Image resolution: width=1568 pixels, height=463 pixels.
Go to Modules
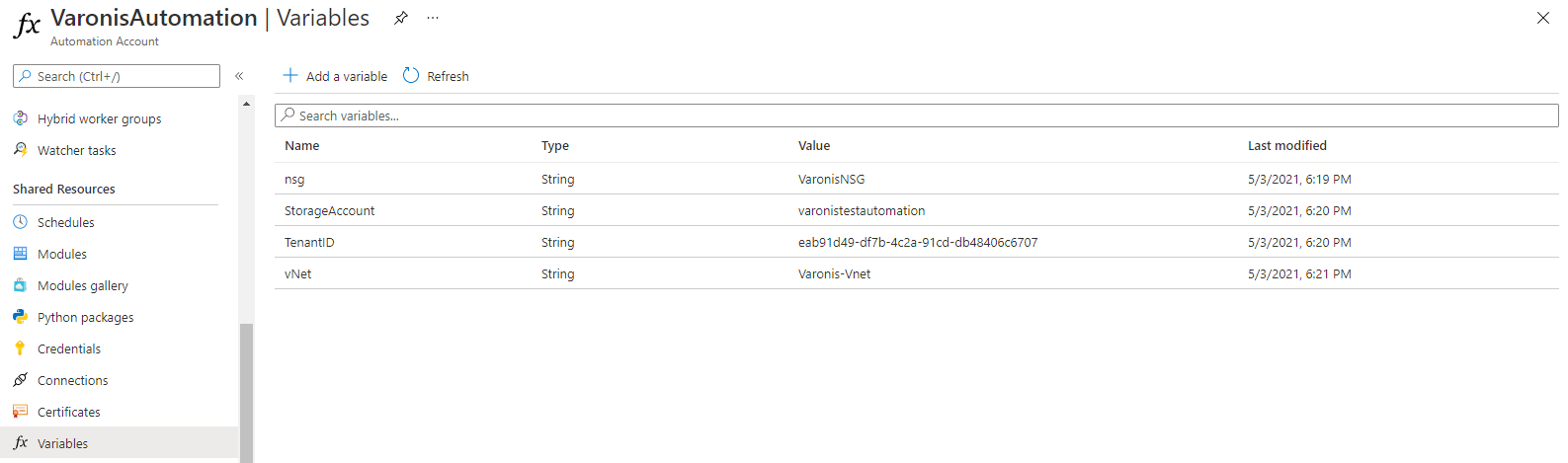61,254
